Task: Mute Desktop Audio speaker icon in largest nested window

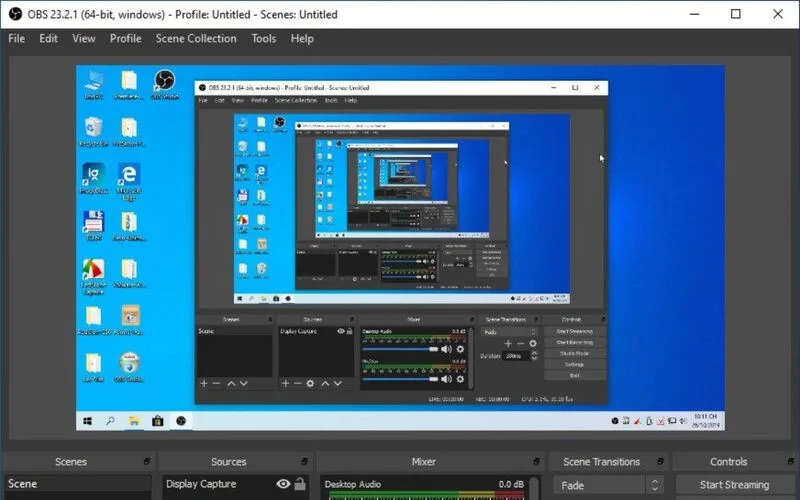Action: click(x=446, y=349)
